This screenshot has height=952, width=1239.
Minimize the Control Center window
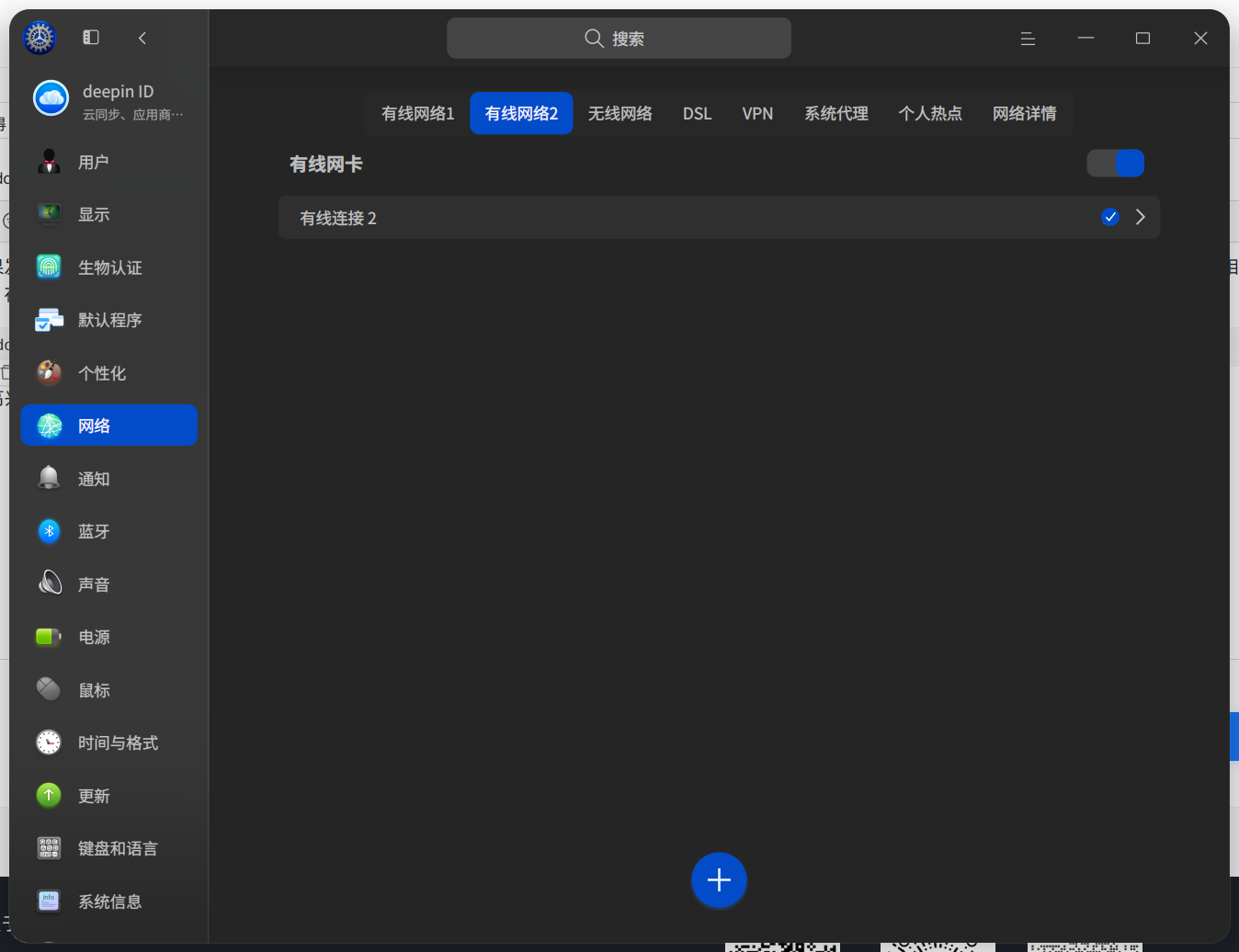[1086, 38]
